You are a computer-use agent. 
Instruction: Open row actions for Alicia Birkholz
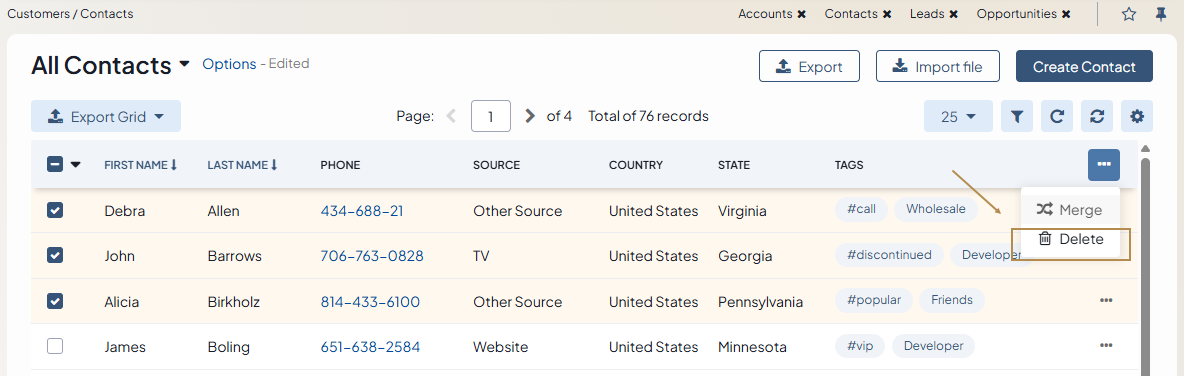[1106, 300]
